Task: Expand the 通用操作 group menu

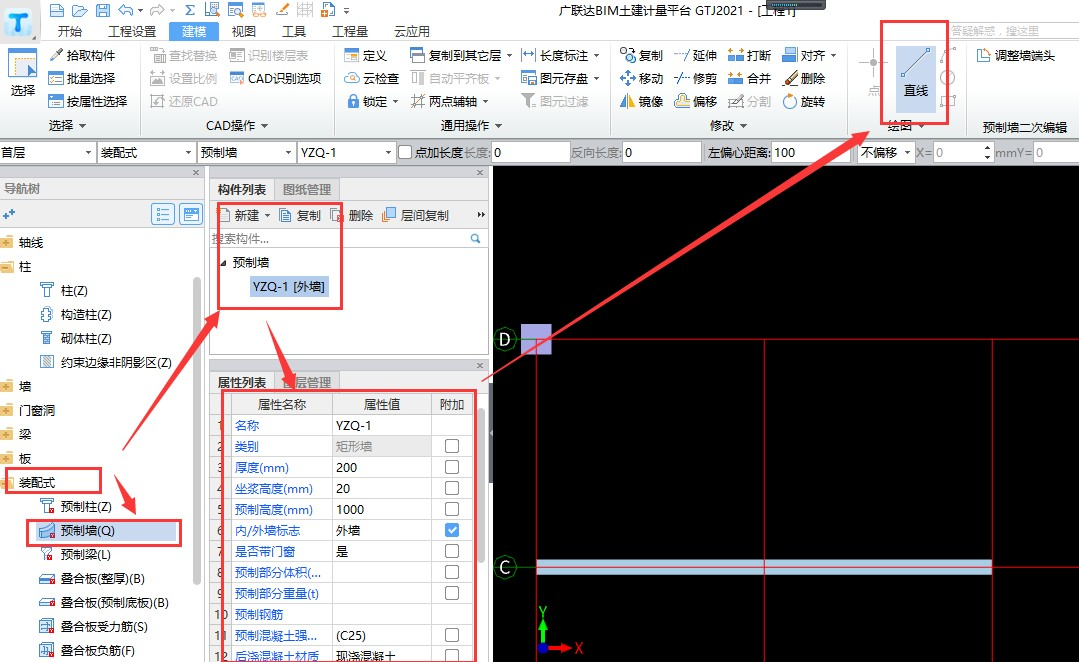Action: pos(471,125)
